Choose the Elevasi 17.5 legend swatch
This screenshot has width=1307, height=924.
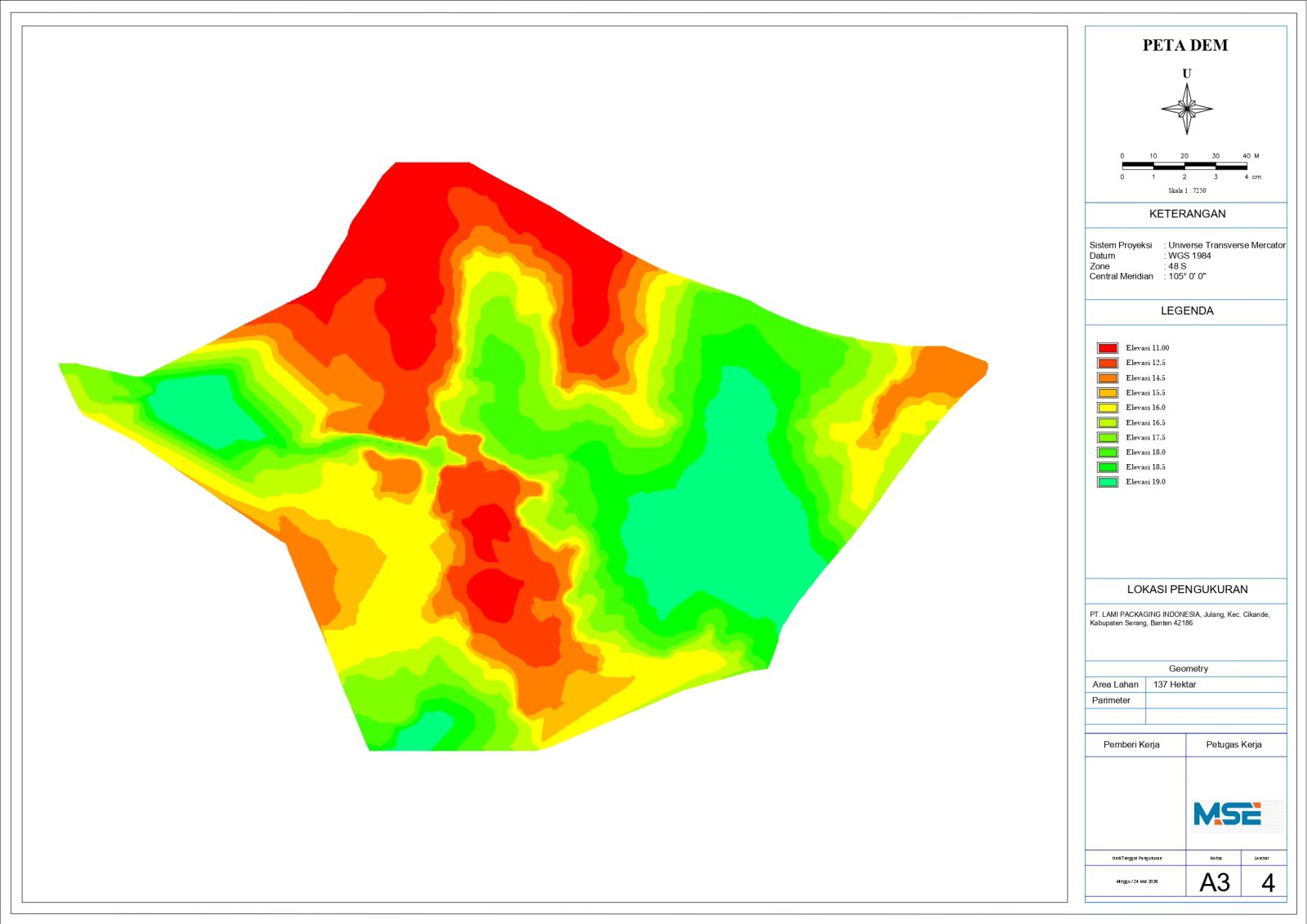(1108, 437)
